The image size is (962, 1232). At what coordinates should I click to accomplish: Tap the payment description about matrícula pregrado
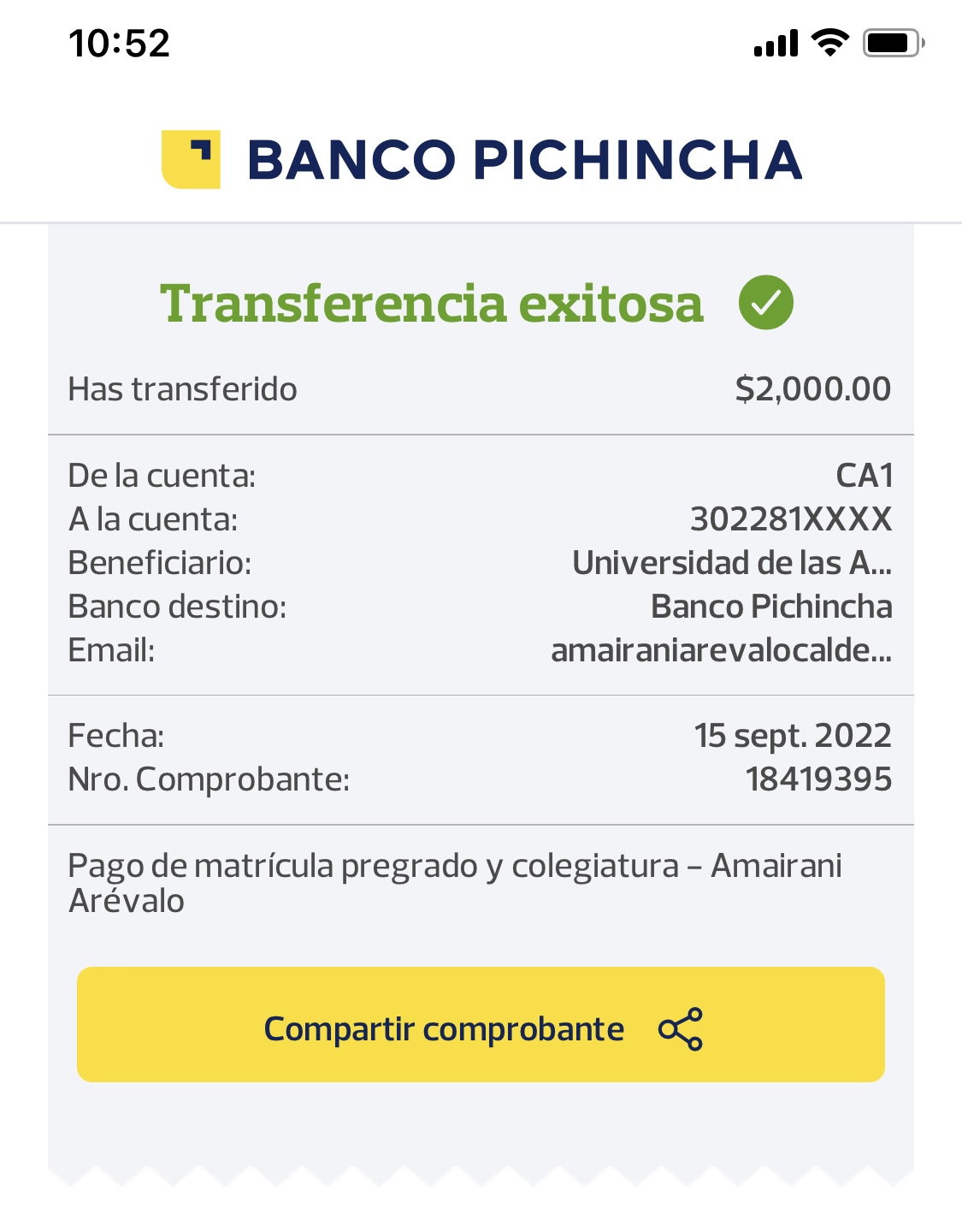[x=454, y=882]
